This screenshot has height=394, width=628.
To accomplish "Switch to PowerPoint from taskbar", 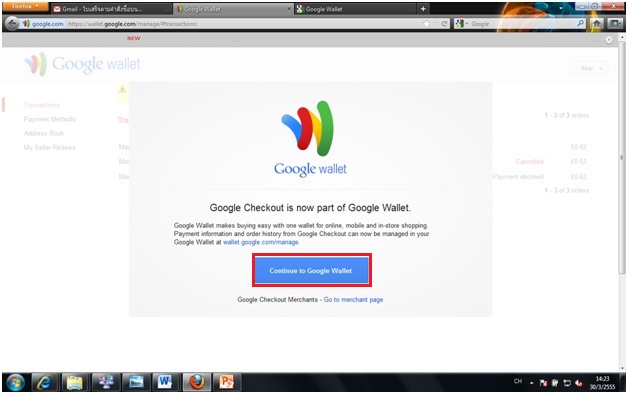I will [x=226, y=382].
